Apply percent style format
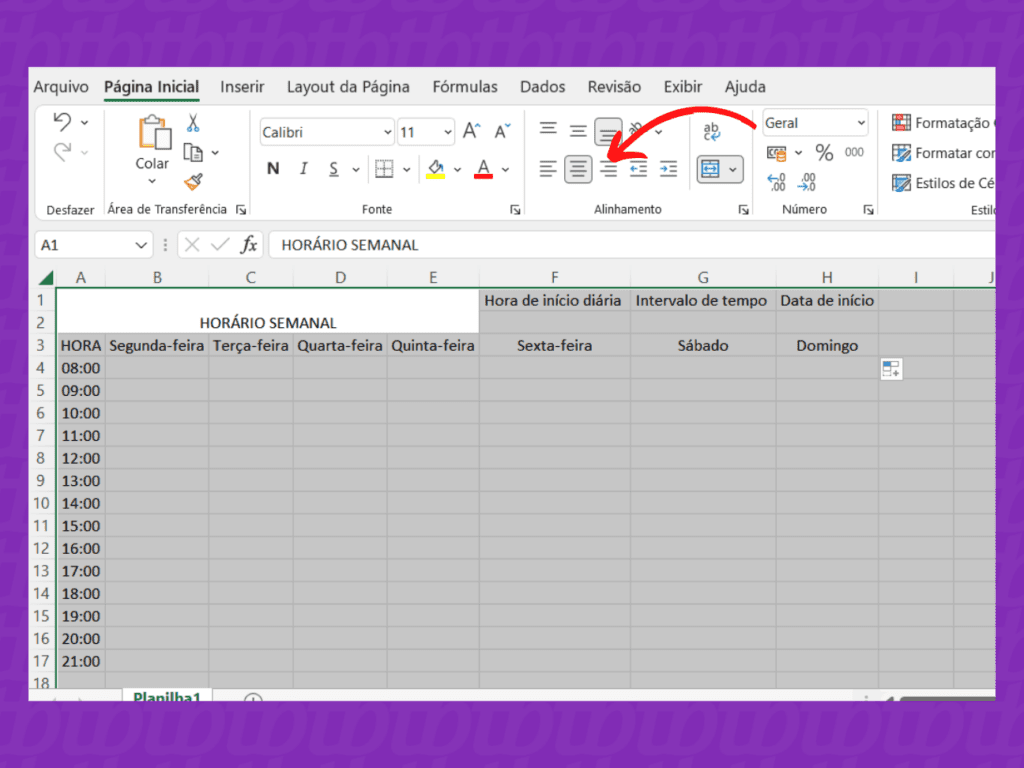 click(824, 153)
